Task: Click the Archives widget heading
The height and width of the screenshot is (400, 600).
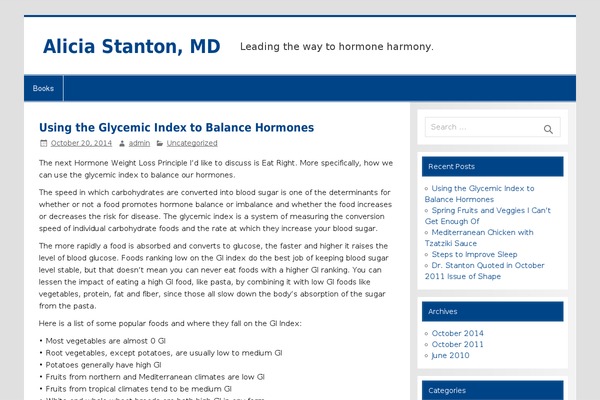Action: click(492, 312)
